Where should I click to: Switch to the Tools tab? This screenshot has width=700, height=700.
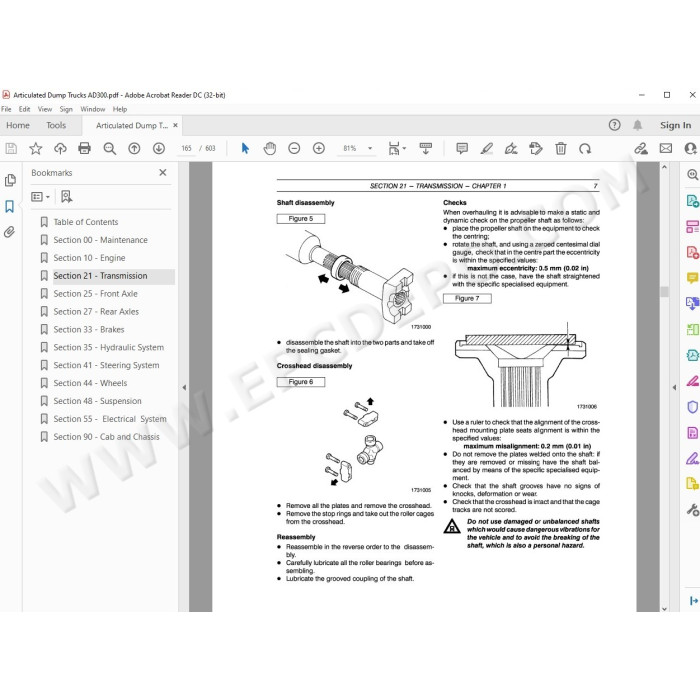coord(56,125)
